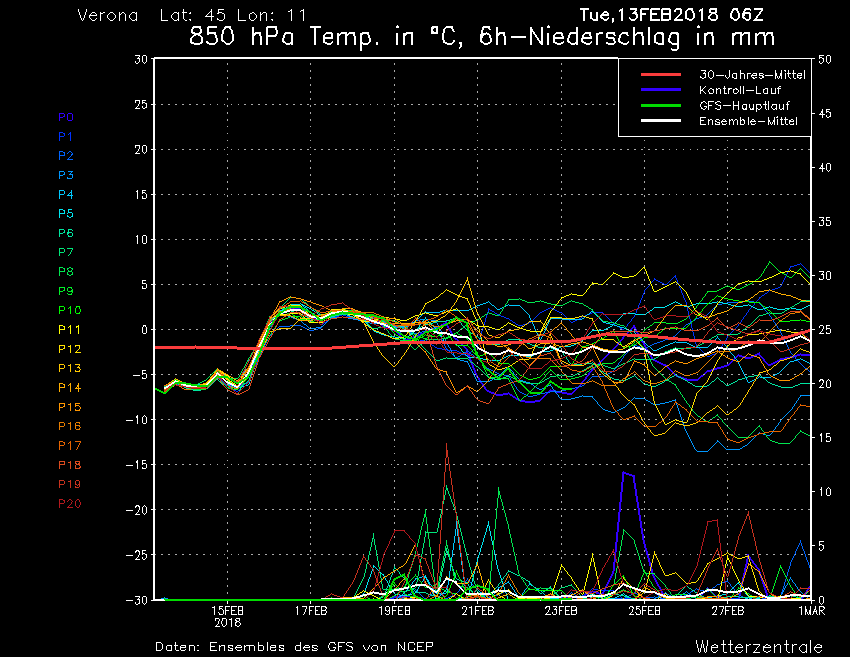
Task: Click the "21FEB" date axis label
Action: 478,611
